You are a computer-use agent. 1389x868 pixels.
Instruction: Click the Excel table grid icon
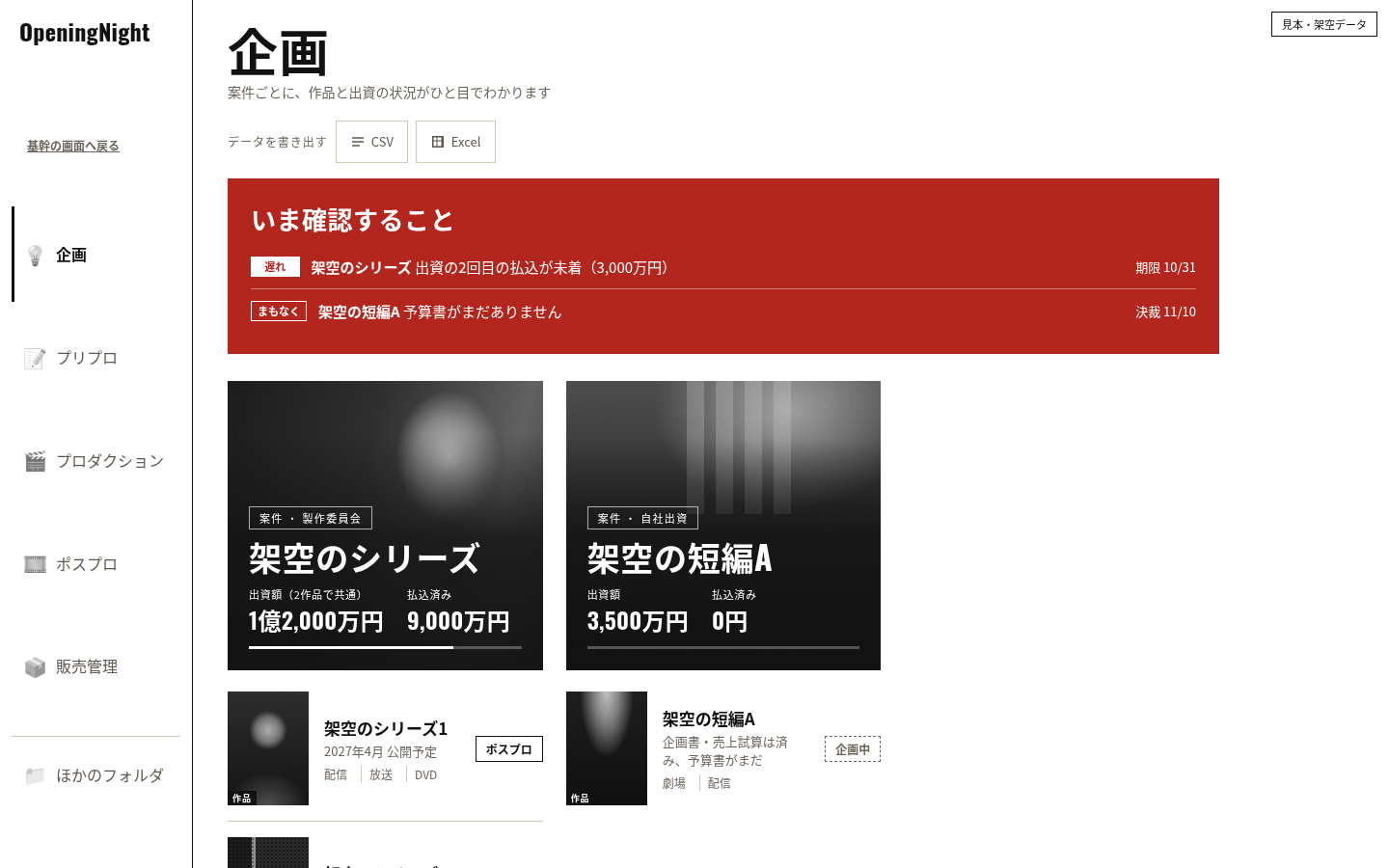click(x=438, y=142)
